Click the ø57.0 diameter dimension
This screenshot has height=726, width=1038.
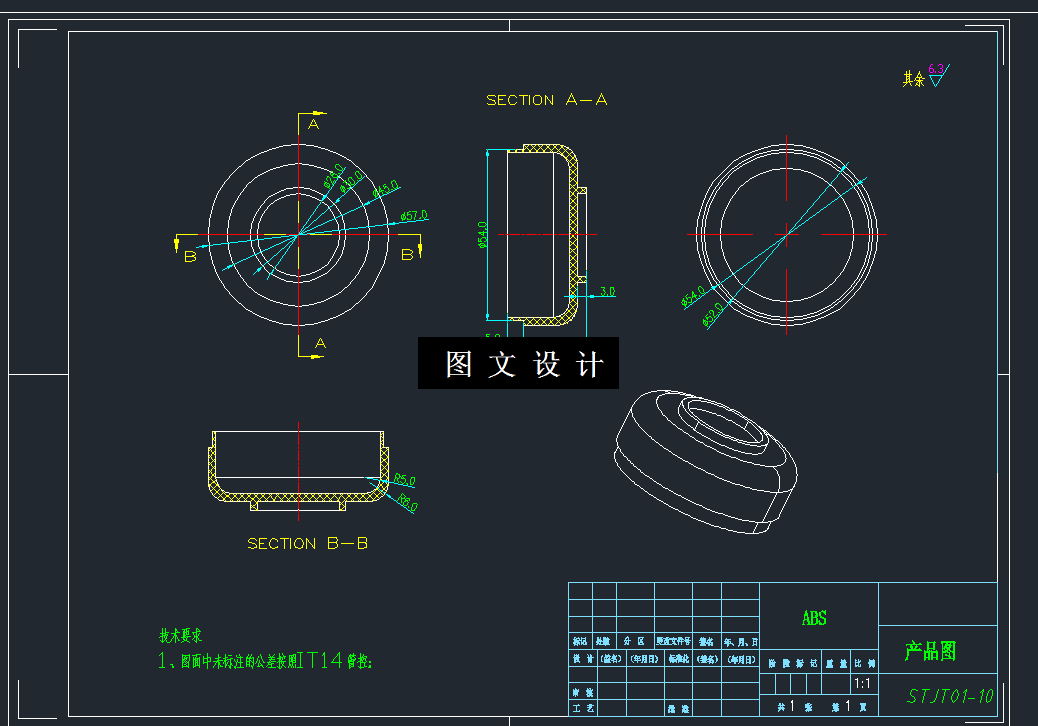tap(414, 216)
